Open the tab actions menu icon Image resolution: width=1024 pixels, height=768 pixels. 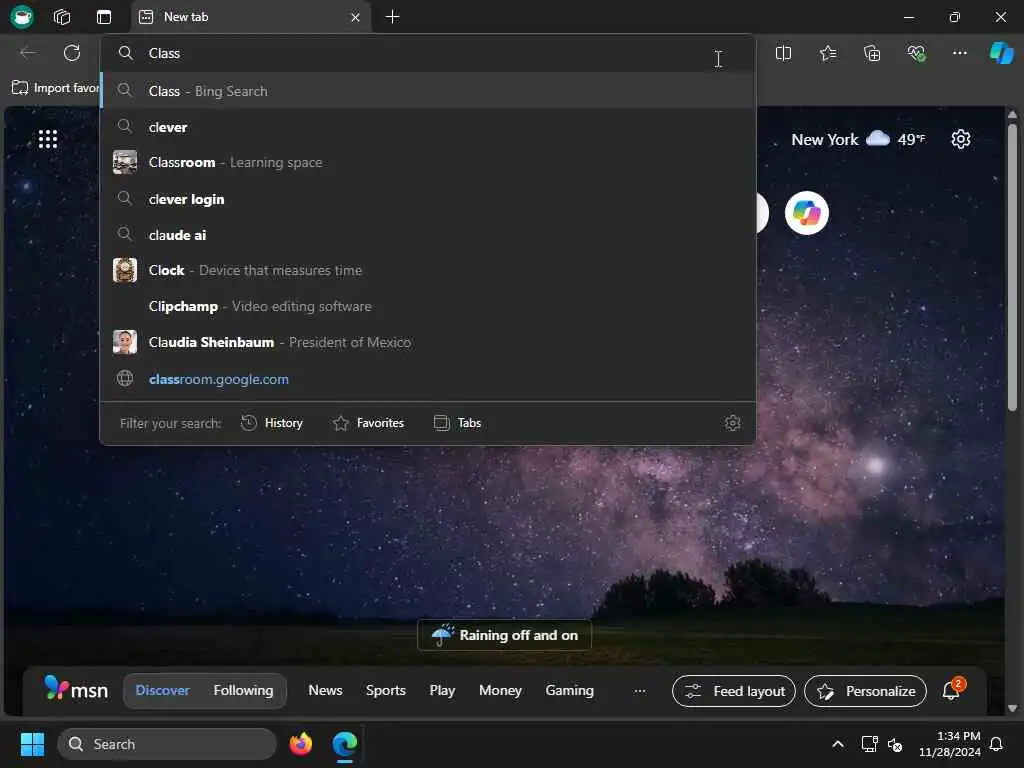pyautogui.click(x=104, y=17)
